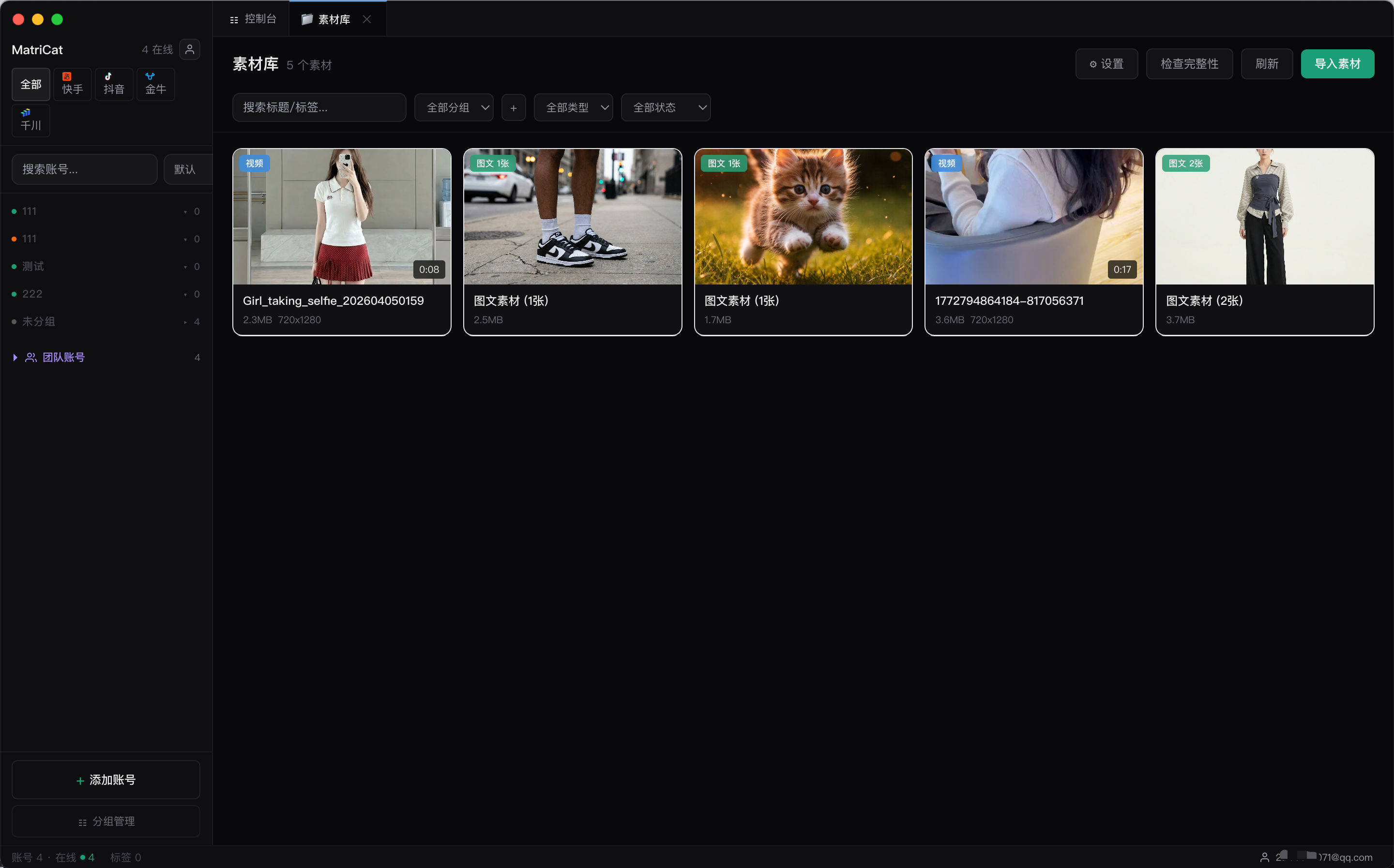This screenshot has height=868, width=1394.
Task: Filter accounts by 千川 platform
Action: click(x=30, y=120)
